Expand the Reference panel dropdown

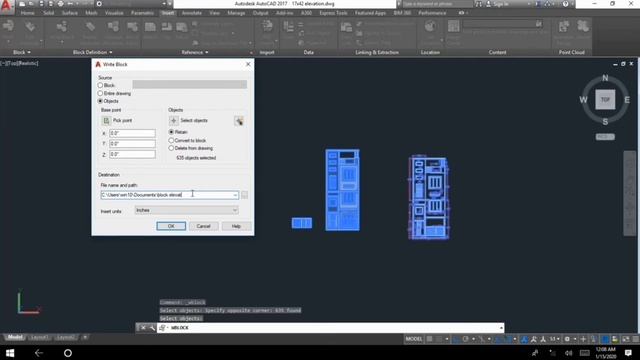click(195, 52)
